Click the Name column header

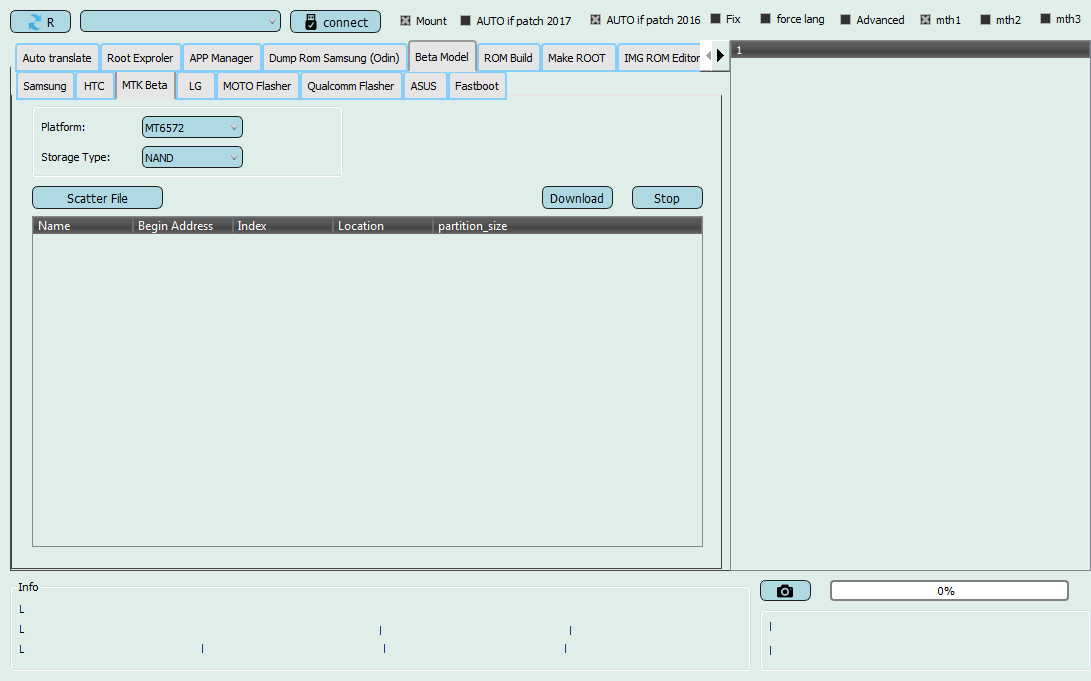pos(83,225)
